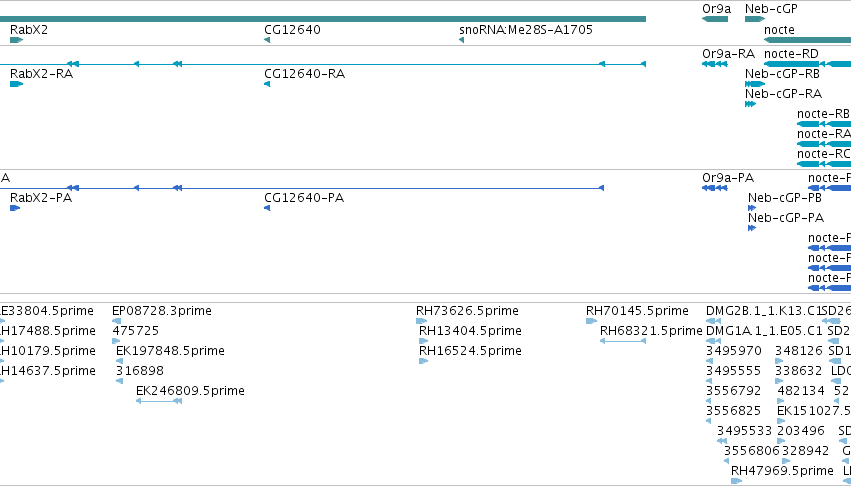Select the Or9a gene feature bar

click(715, 19)
